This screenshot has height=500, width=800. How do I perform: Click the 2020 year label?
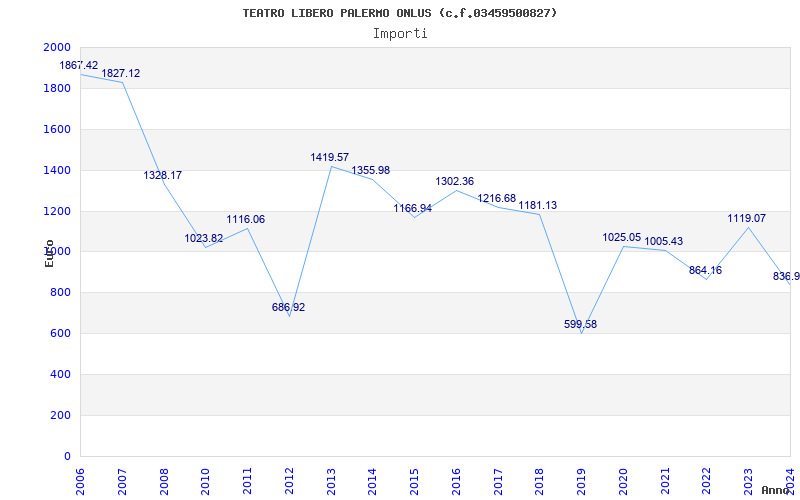point(623,482)
